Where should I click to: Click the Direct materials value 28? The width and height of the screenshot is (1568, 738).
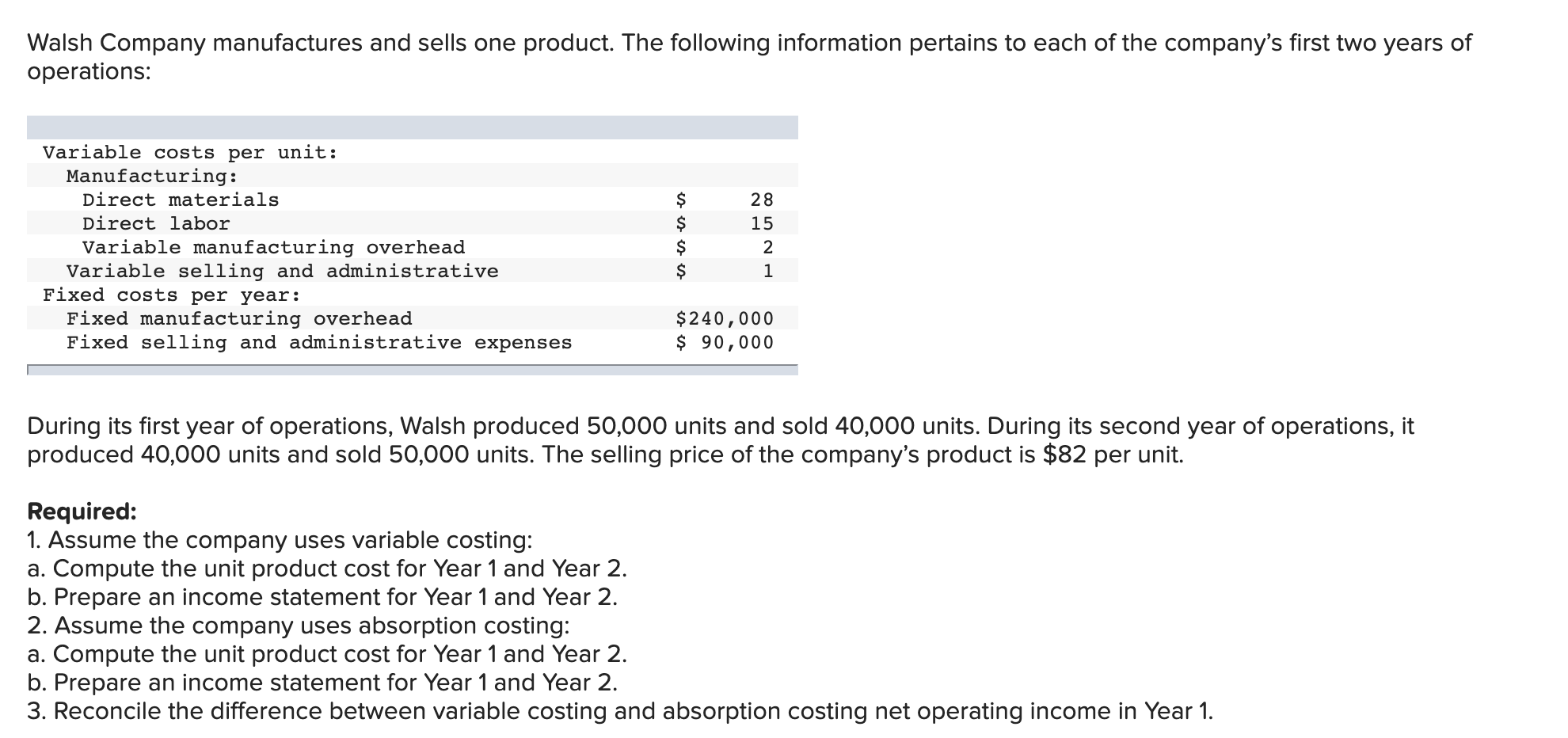coord(762,200)
